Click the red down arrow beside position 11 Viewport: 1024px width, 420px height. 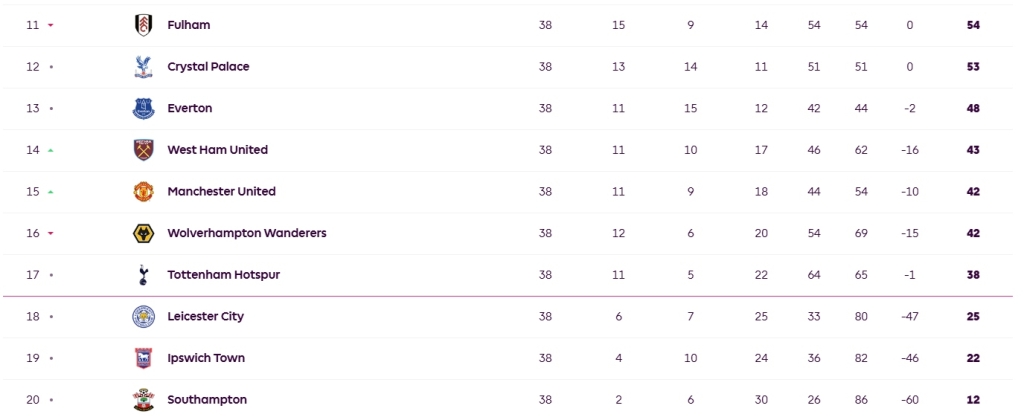(51, 25)
